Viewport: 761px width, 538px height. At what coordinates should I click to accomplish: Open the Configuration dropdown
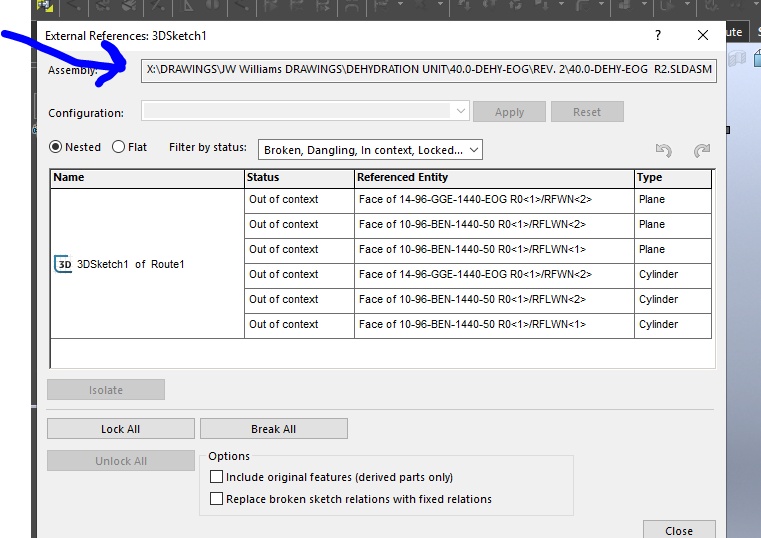click(305, 111)
